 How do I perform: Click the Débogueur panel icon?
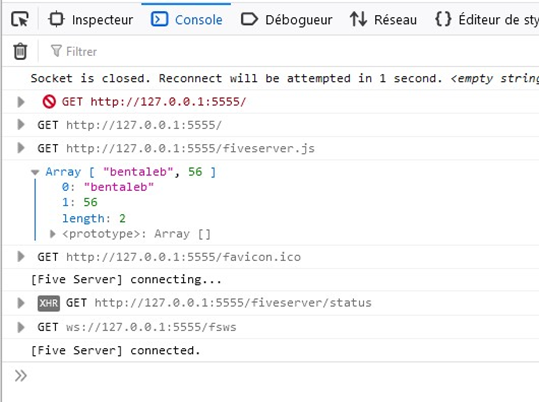pos(250,19)
